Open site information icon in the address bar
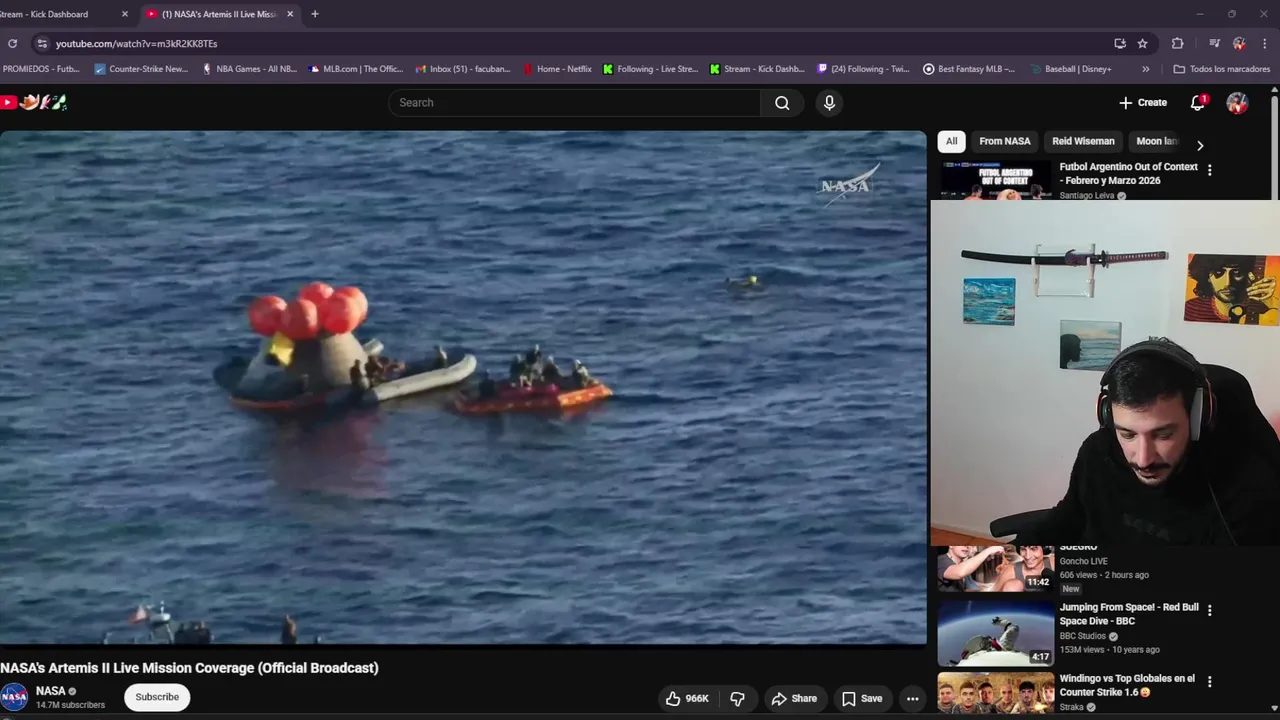 (41, 43)
